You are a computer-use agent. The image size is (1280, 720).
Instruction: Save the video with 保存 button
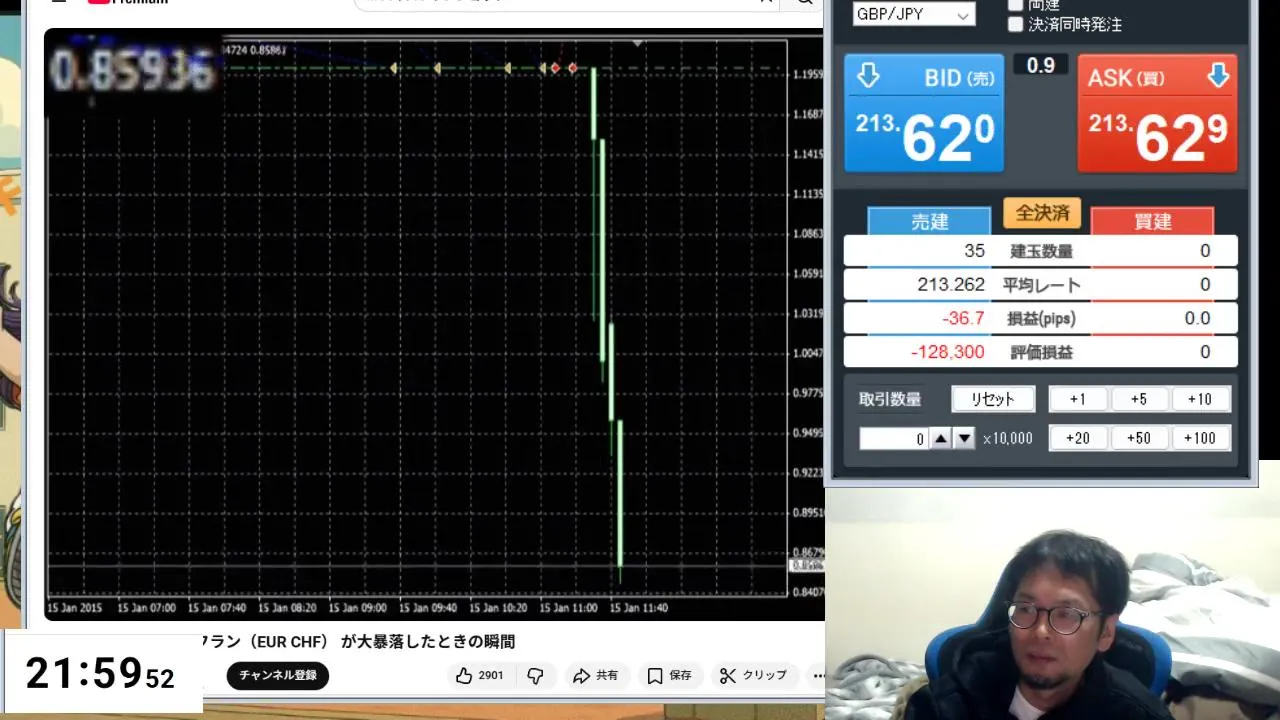point(669,676)
